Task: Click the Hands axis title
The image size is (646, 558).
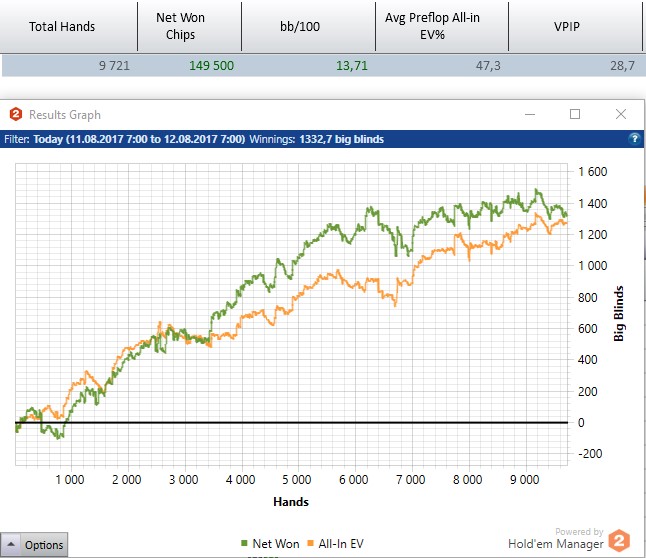Action: pyautogui.click(x=291, y=502)
